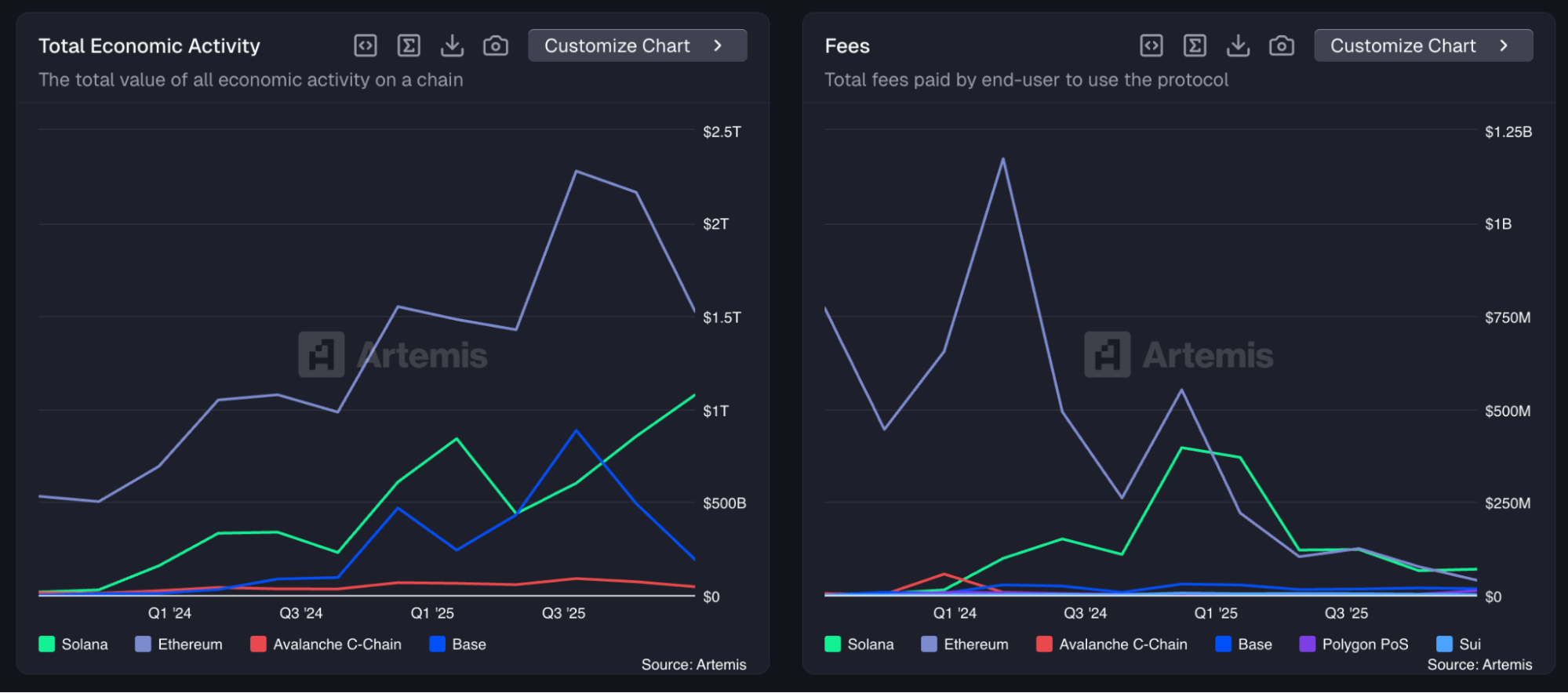Screen dimensions: 1568x693
Task: Click chevron arrow on Fees Customize Chart
Action: pos(1504,45)
